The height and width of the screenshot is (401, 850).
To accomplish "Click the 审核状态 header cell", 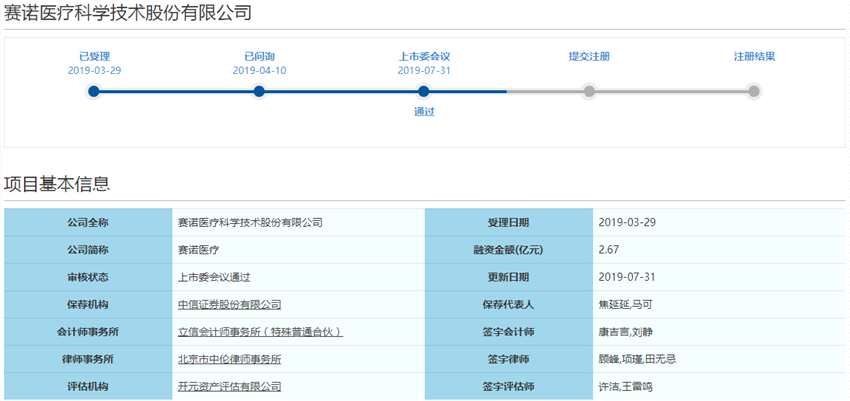I will pyautogui.click(x=88, y=277).
